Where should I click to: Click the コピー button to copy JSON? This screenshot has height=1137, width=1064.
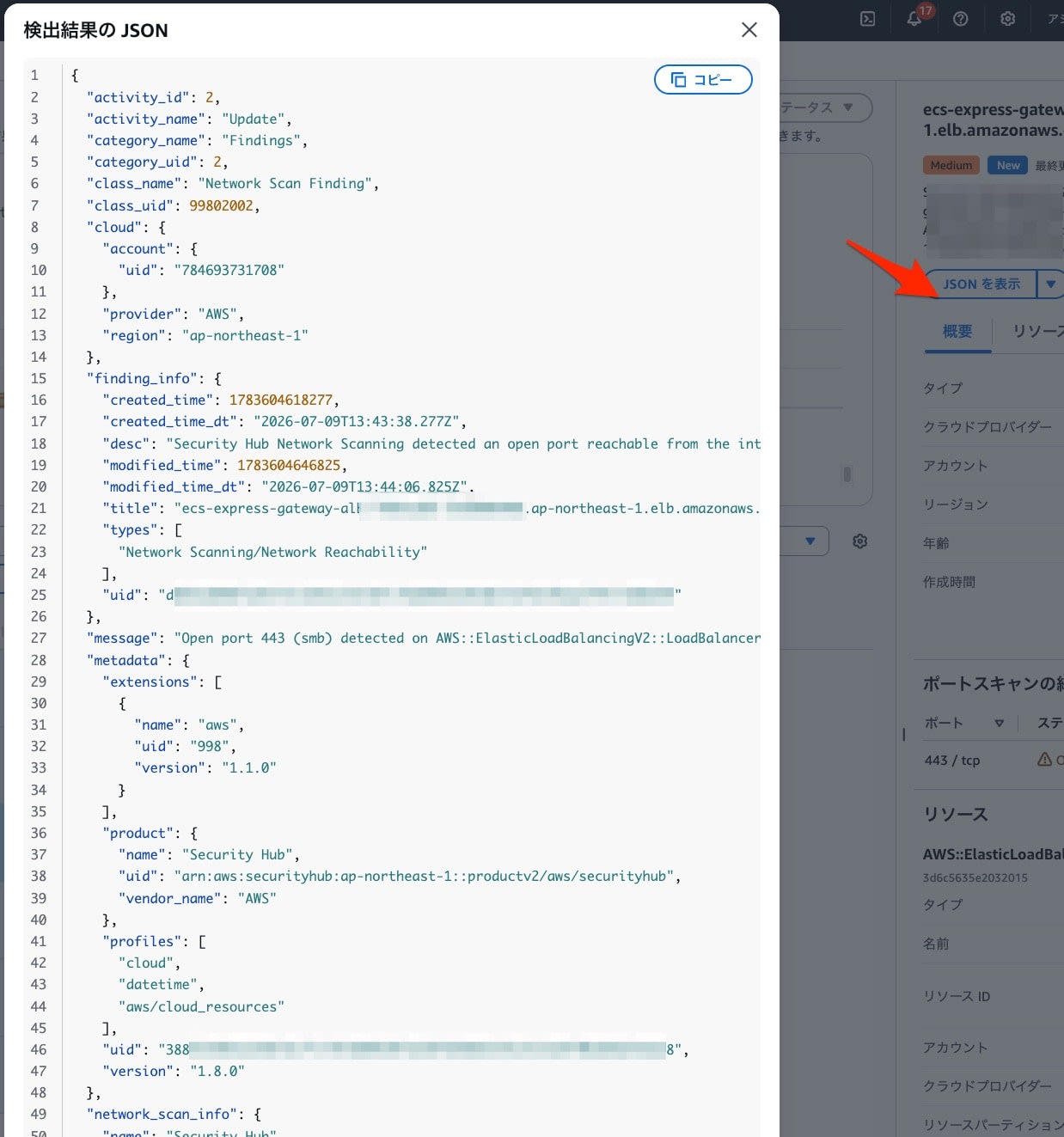703,79
